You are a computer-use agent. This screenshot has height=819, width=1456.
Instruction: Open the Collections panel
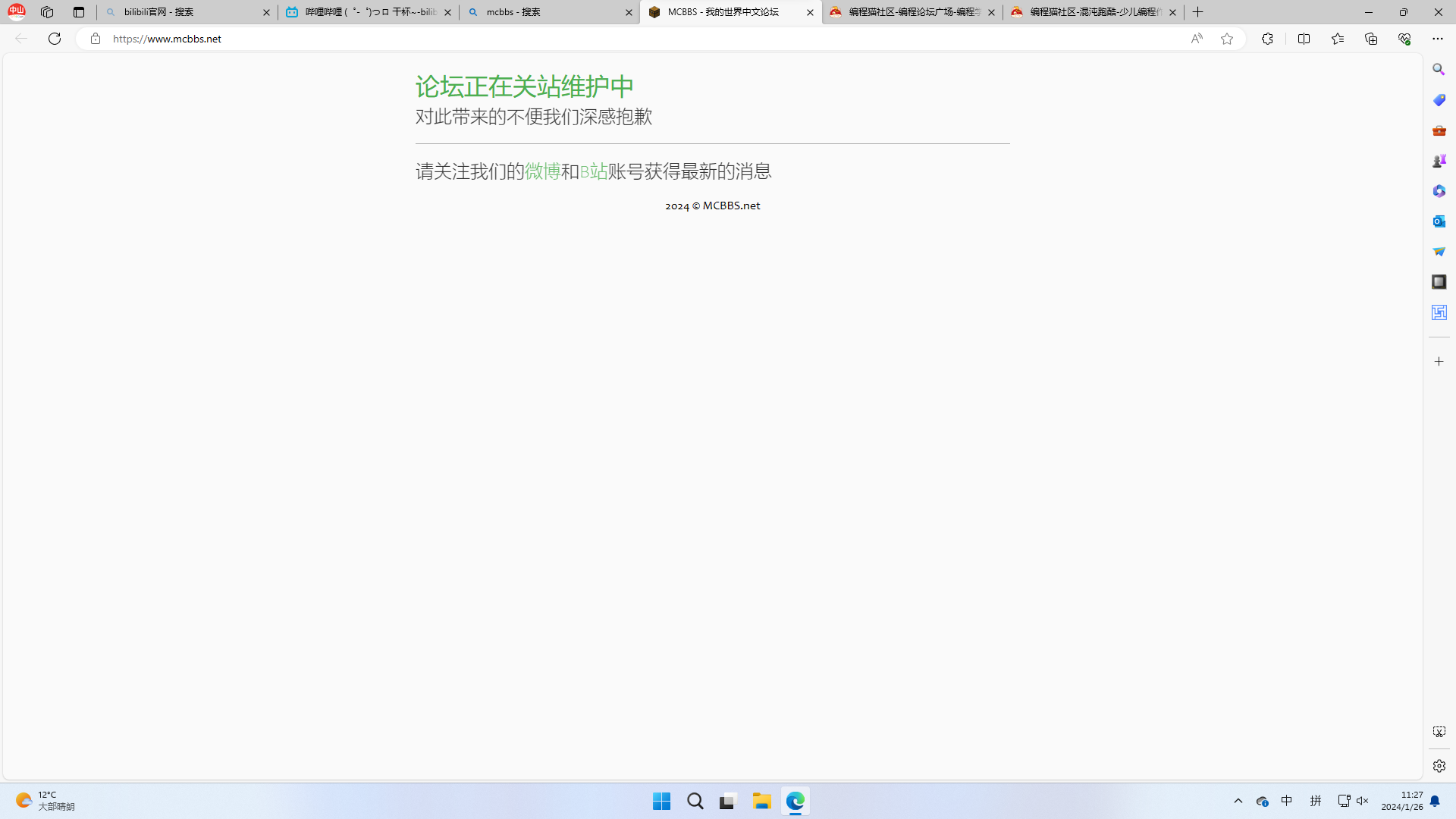pyautogui.click(x=1371, y=39)
